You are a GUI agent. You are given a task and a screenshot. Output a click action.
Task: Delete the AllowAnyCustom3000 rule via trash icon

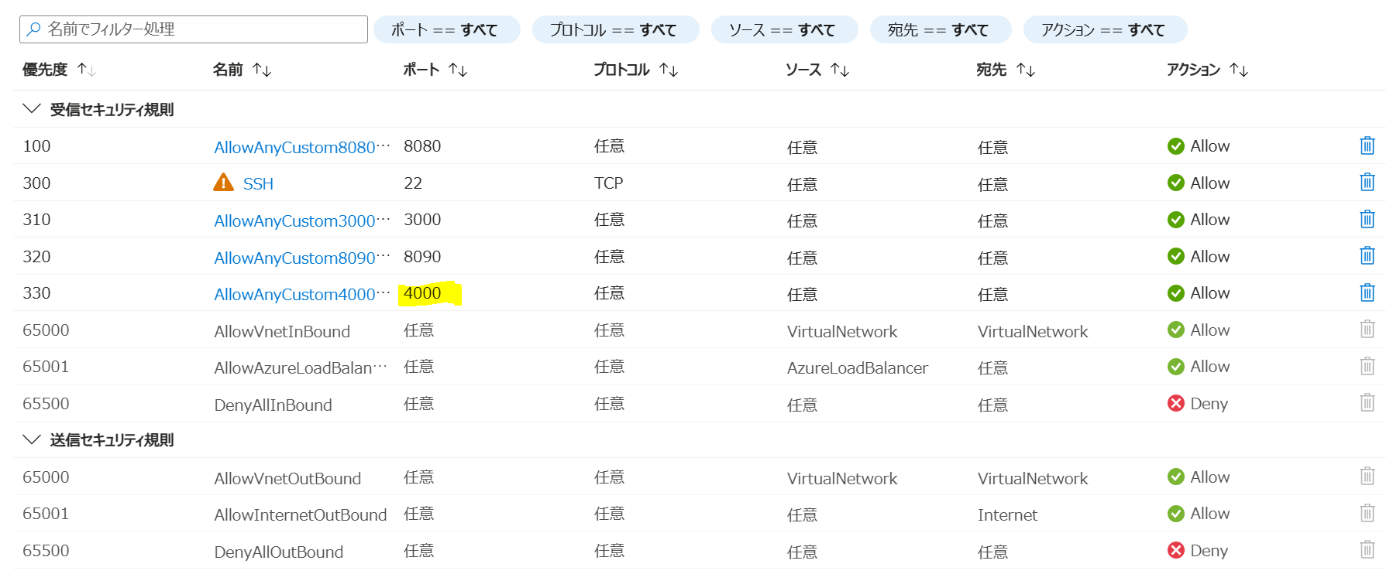pos(1367,219)
